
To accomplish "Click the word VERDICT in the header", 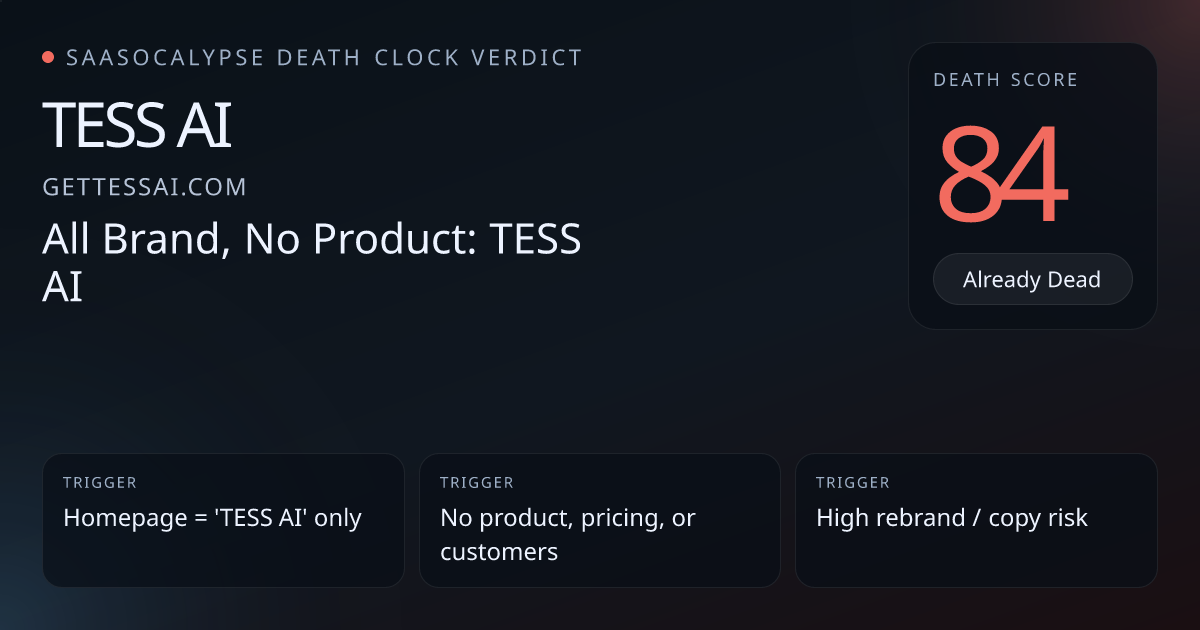I will [x=531, y=58].
